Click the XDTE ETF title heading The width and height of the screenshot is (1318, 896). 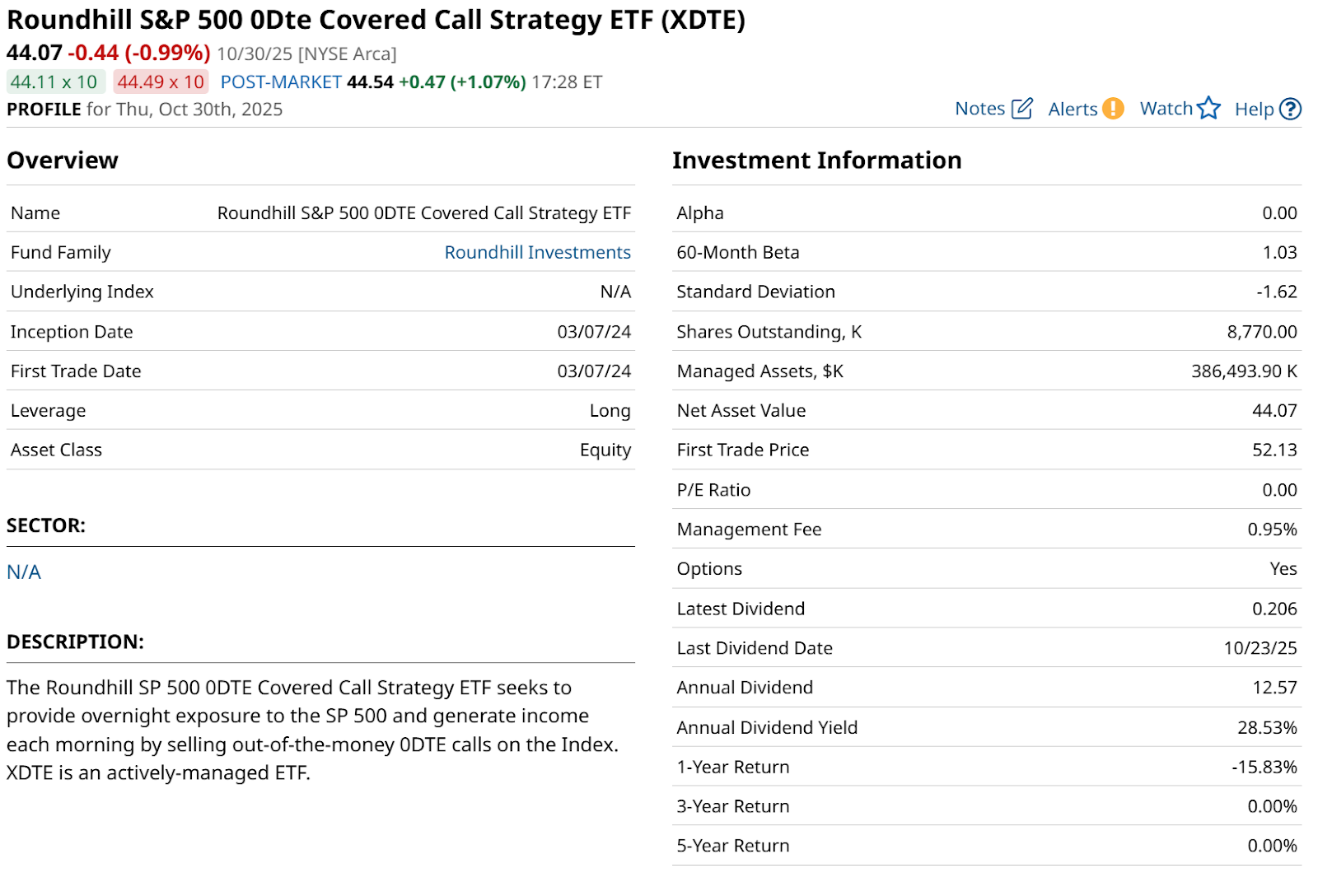tap(376, 20)
